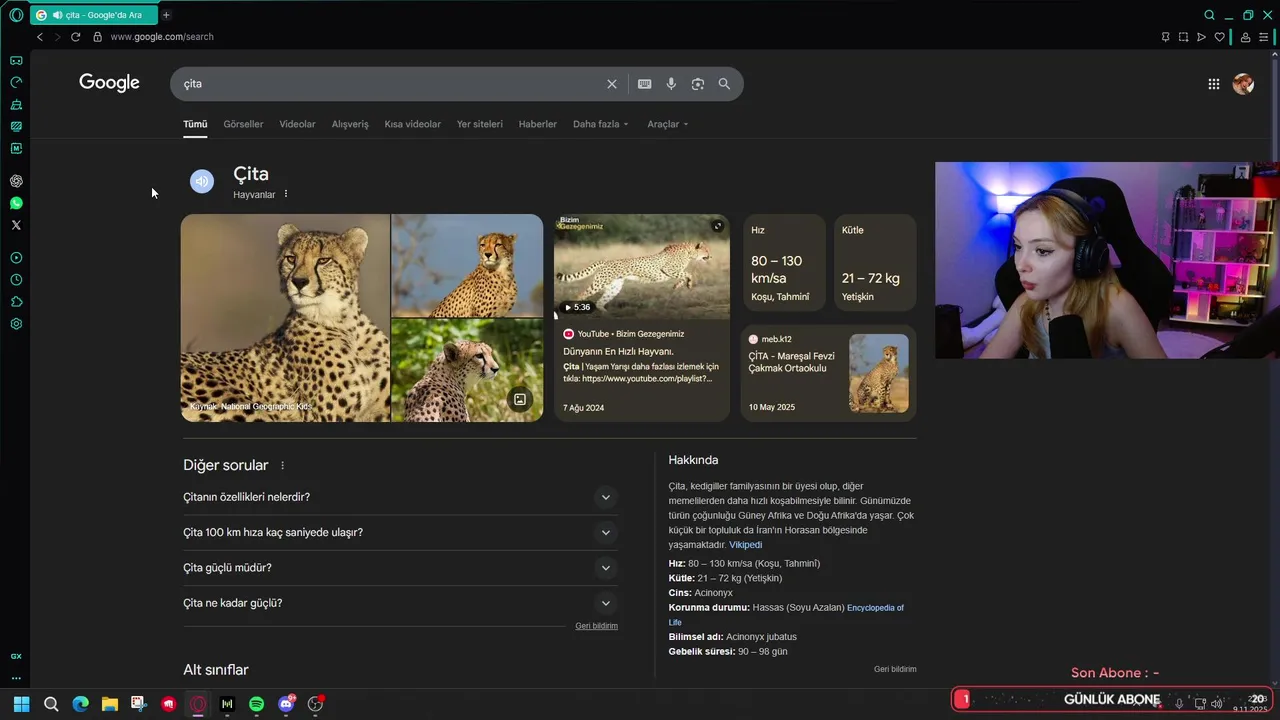Expand 'Çitanın özellikleri nelerdir?' question

(400, 497)
